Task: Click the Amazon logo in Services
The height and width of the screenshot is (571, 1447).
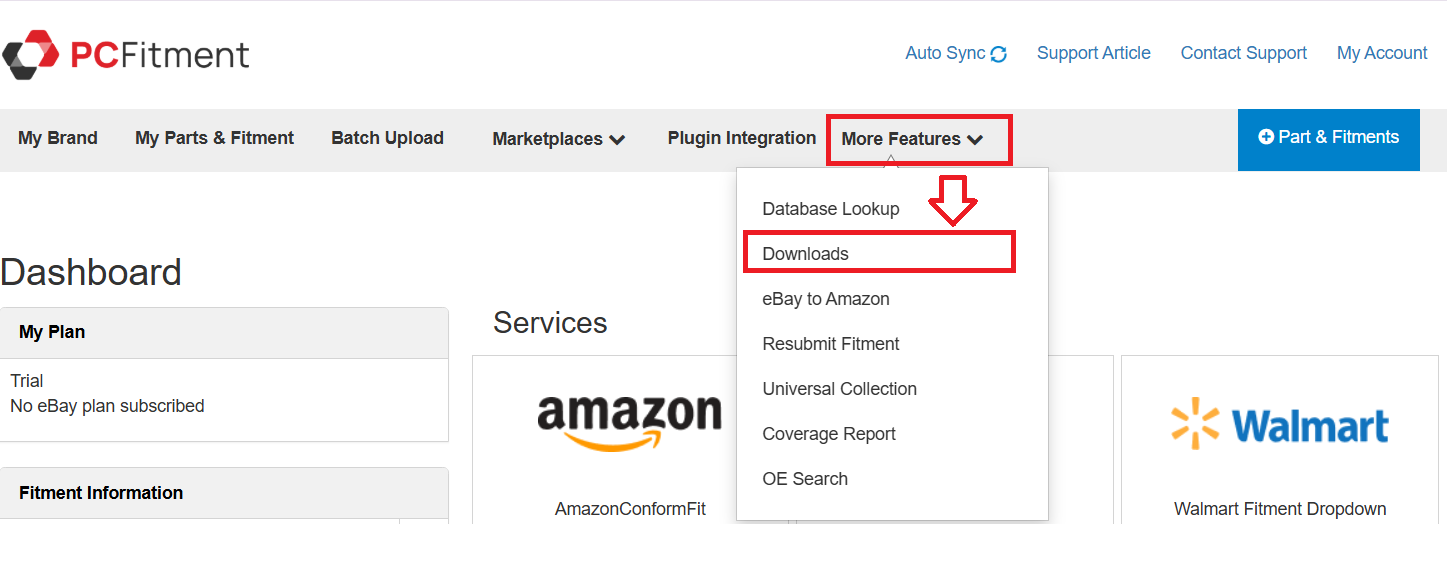Action: [629, 420]
